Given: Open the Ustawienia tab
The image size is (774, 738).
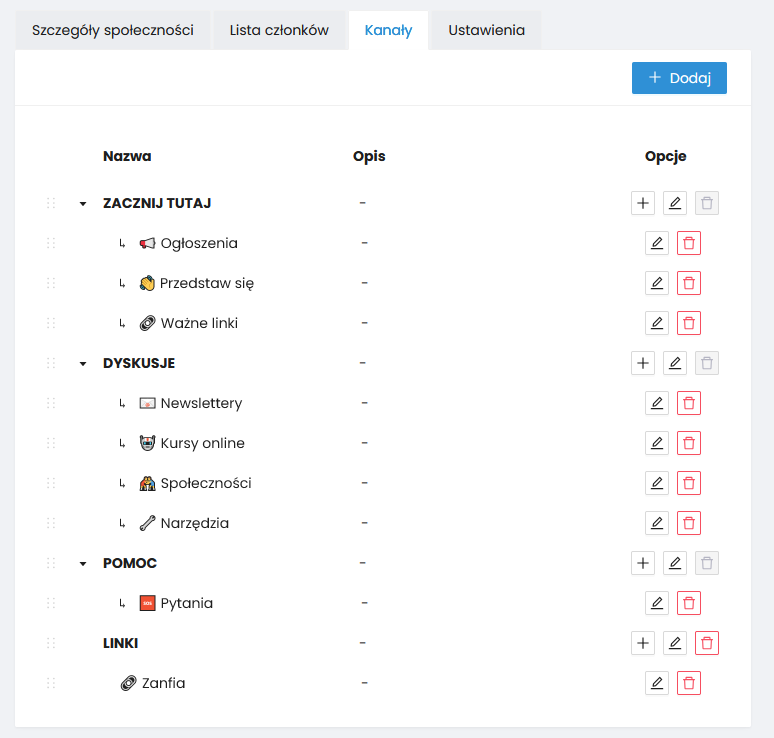Looking at the screenshot, I should (x=486, y=30).
